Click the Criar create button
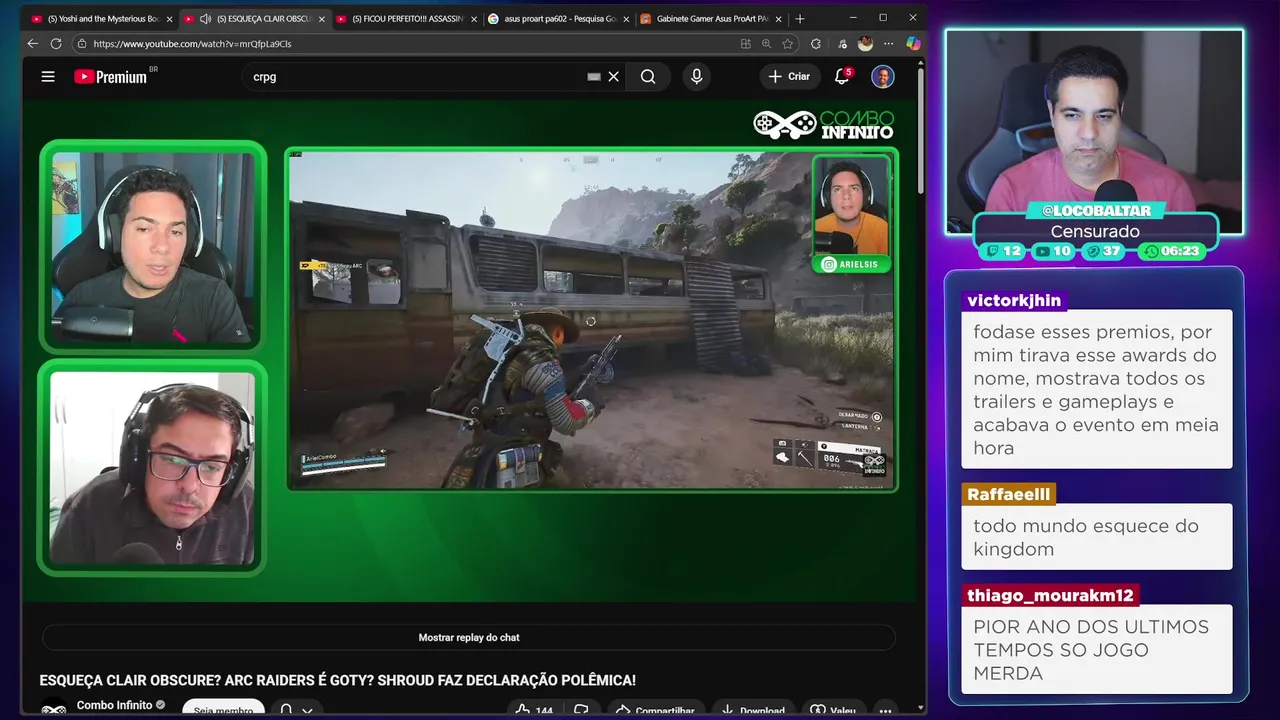 [x=789, y=77]
